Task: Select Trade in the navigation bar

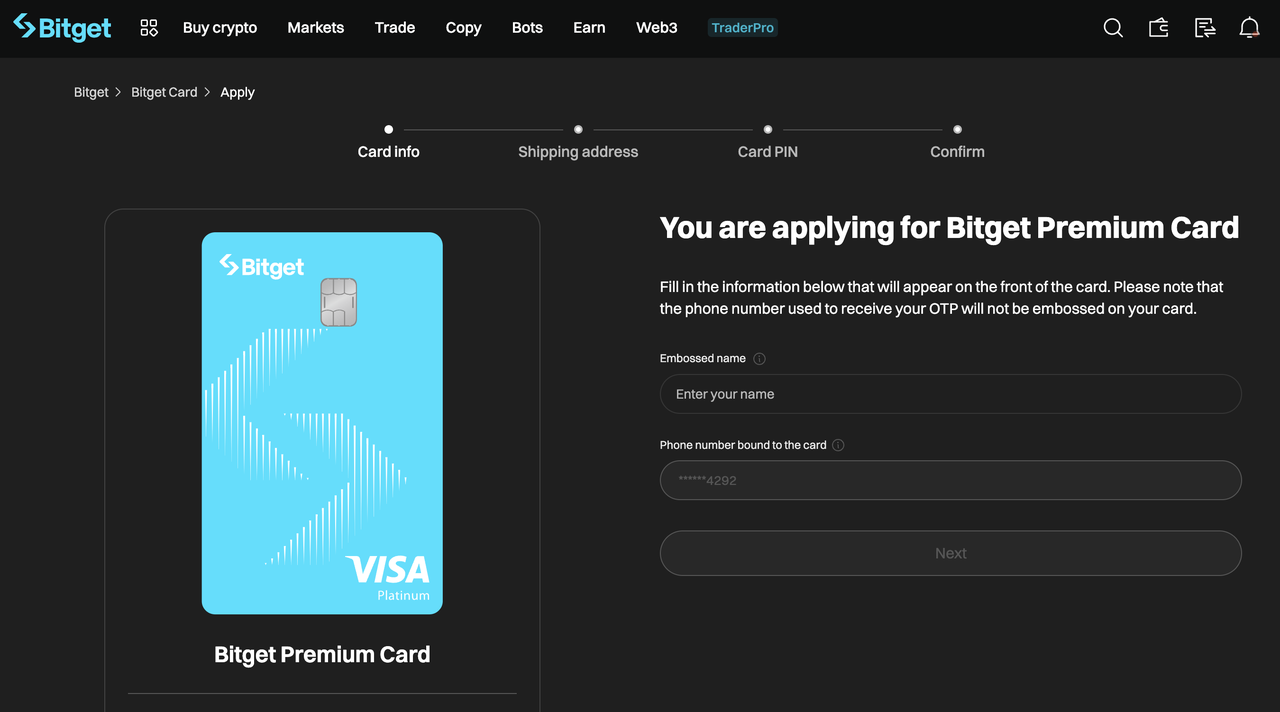Action: 394,27
